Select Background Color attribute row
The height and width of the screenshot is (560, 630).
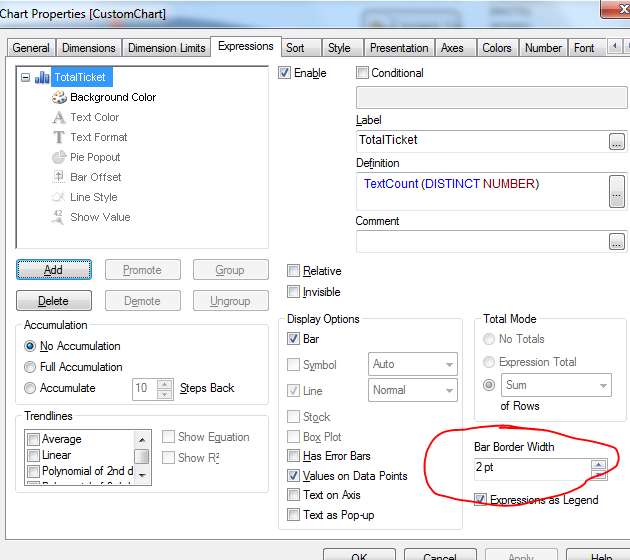[x=113, y=97]
